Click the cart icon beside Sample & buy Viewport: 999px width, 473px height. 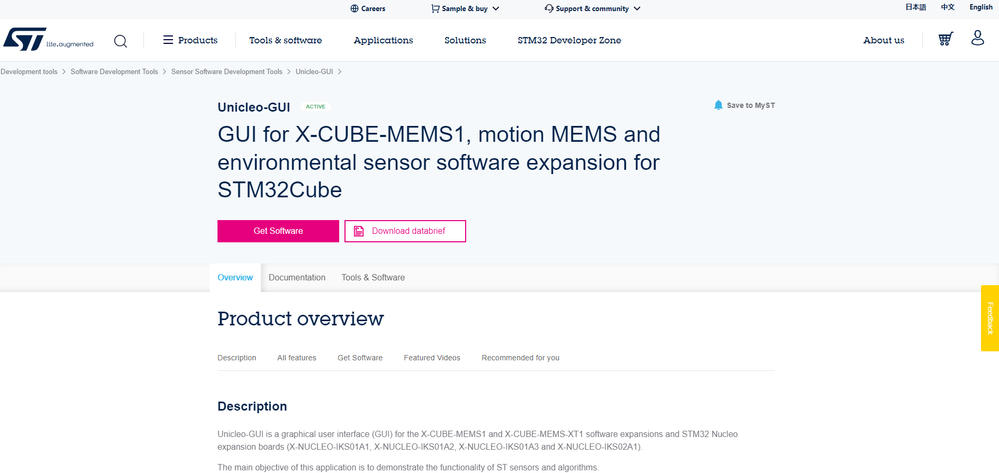(x=435, y=9)
